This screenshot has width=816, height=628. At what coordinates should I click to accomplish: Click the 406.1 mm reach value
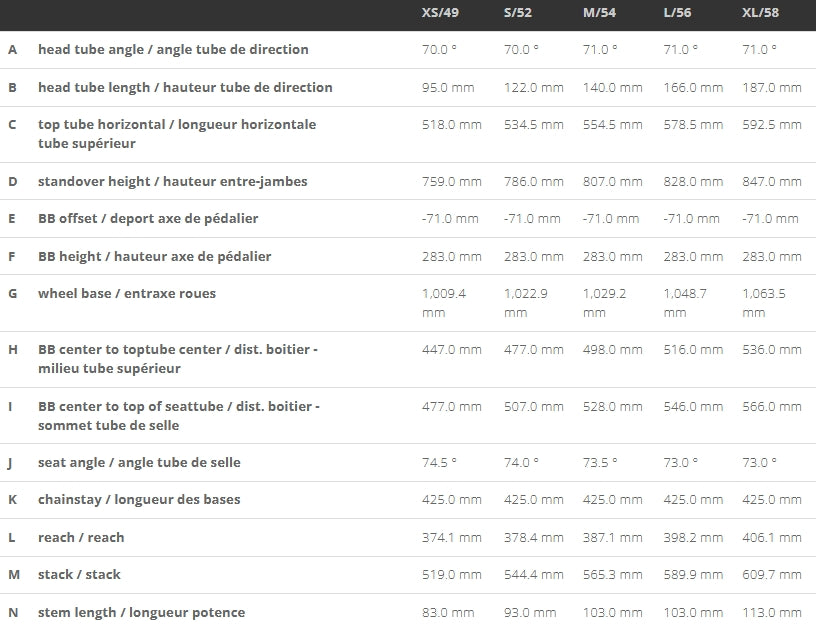pos(771,538)
